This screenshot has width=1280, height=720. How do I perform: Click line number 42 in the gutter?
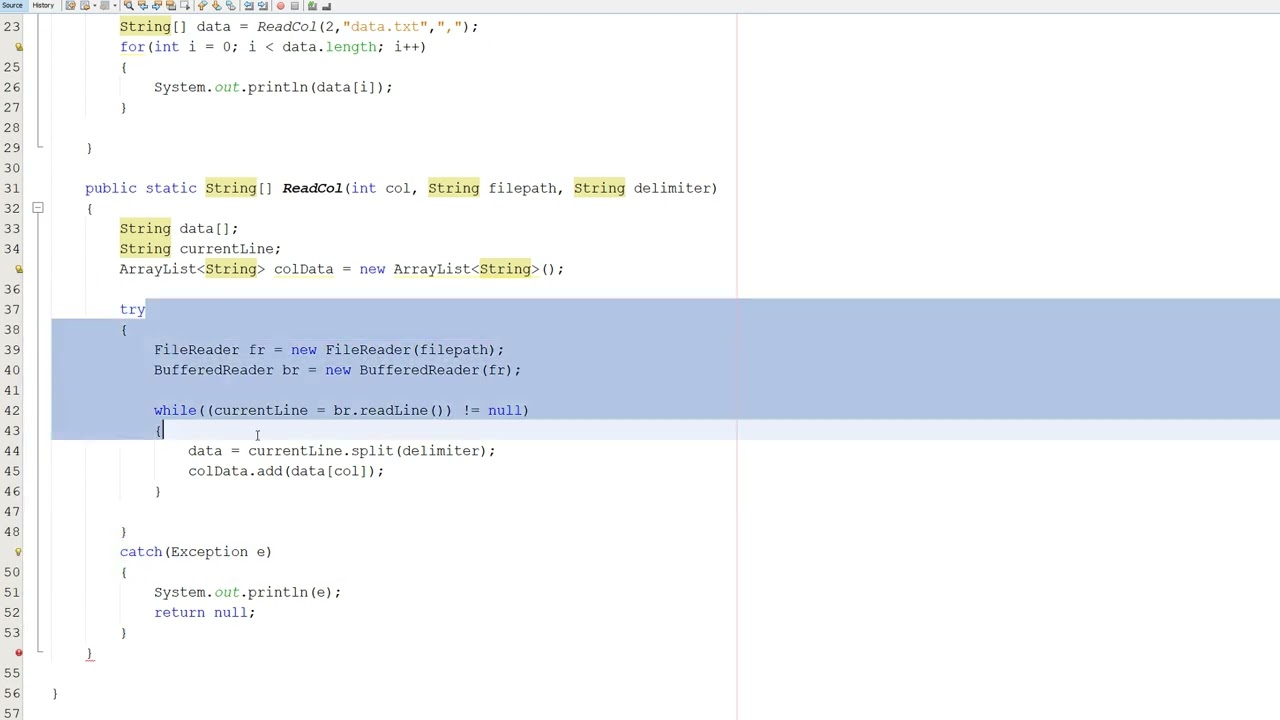[11, 410]
